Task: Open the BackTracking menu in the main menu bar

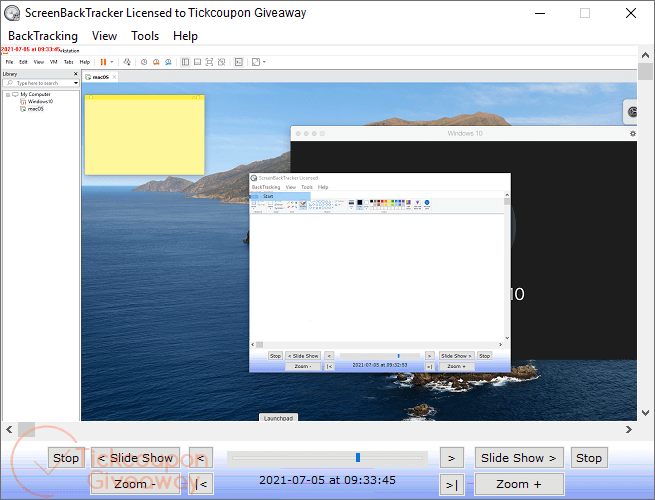Action: [x=43, y=36]
